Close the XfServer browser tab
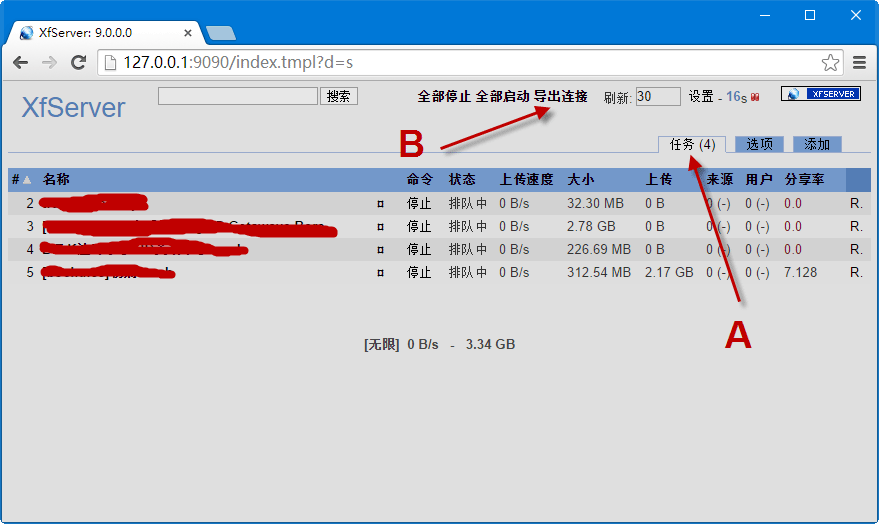Image resolution: width=879 pixels, height=524 pixels. pos(188,33)
